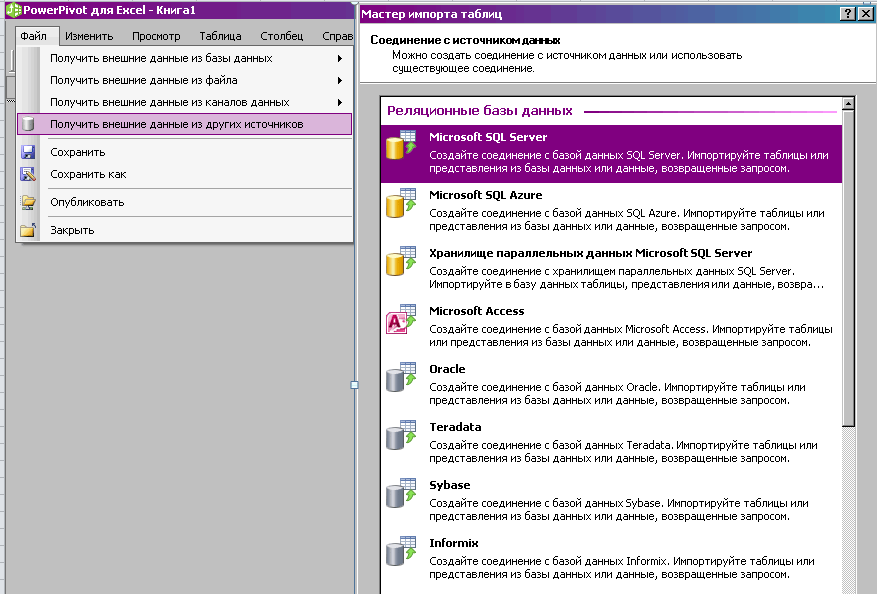Click the floppy disk icon beside Сохранить
Viewport: 877px width, 594px height.
tap(28, 152)
